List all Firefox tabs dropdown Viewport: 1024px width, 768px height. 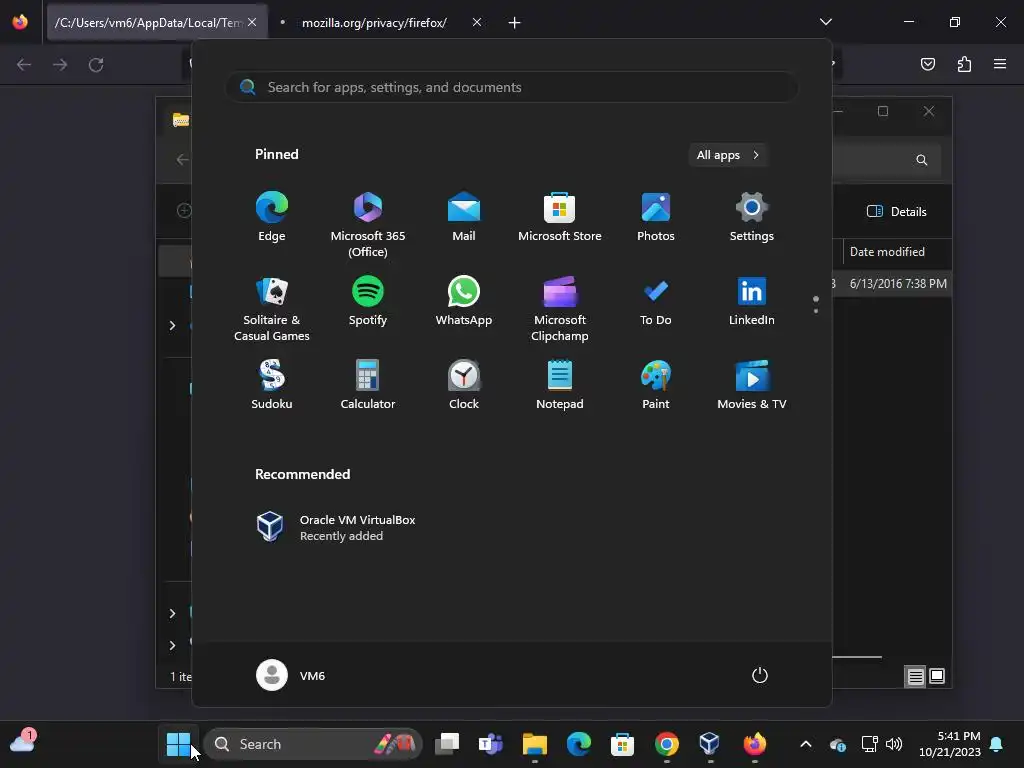(x=825, y=22)
